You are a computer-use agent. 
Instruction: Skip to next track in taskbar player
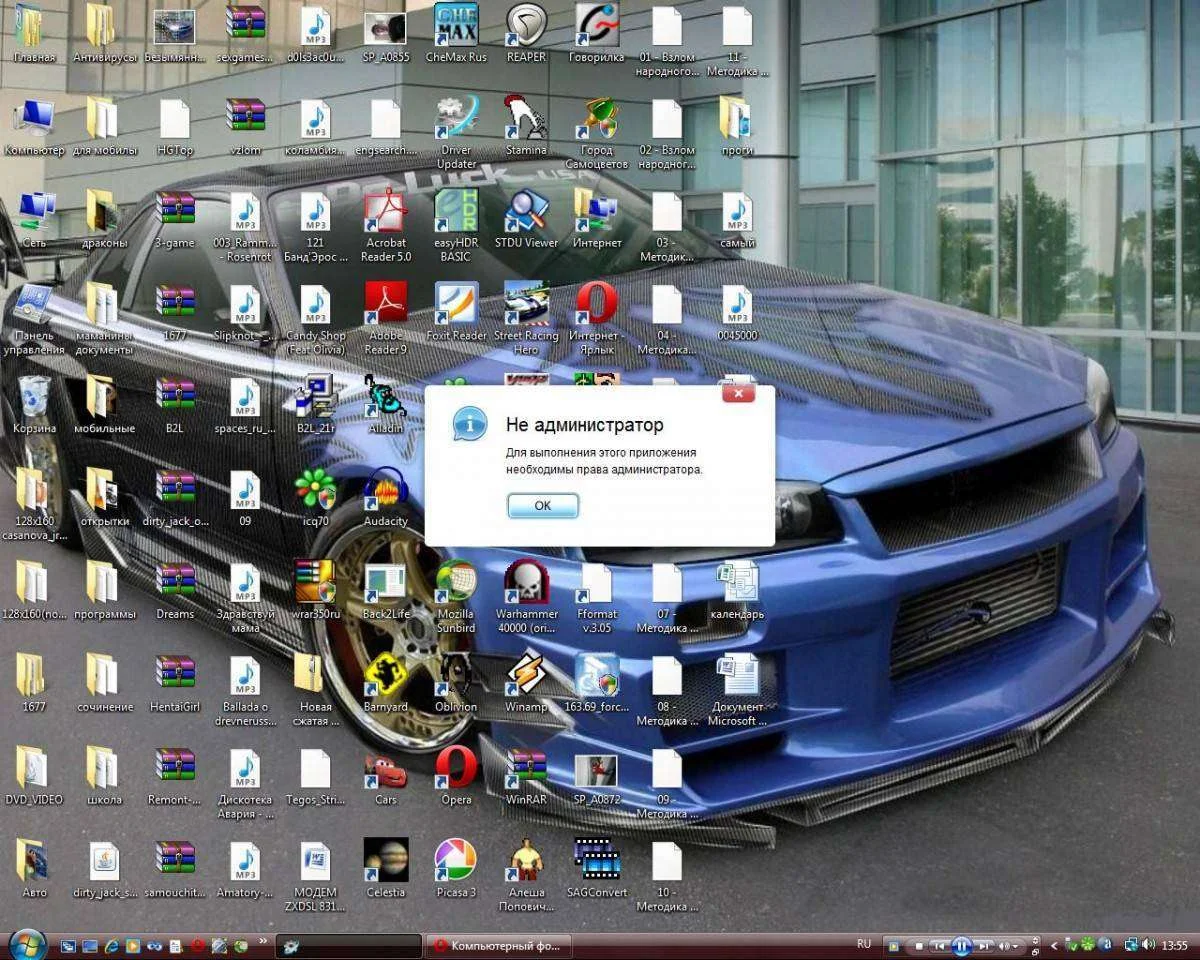click(x=984, y=945)
